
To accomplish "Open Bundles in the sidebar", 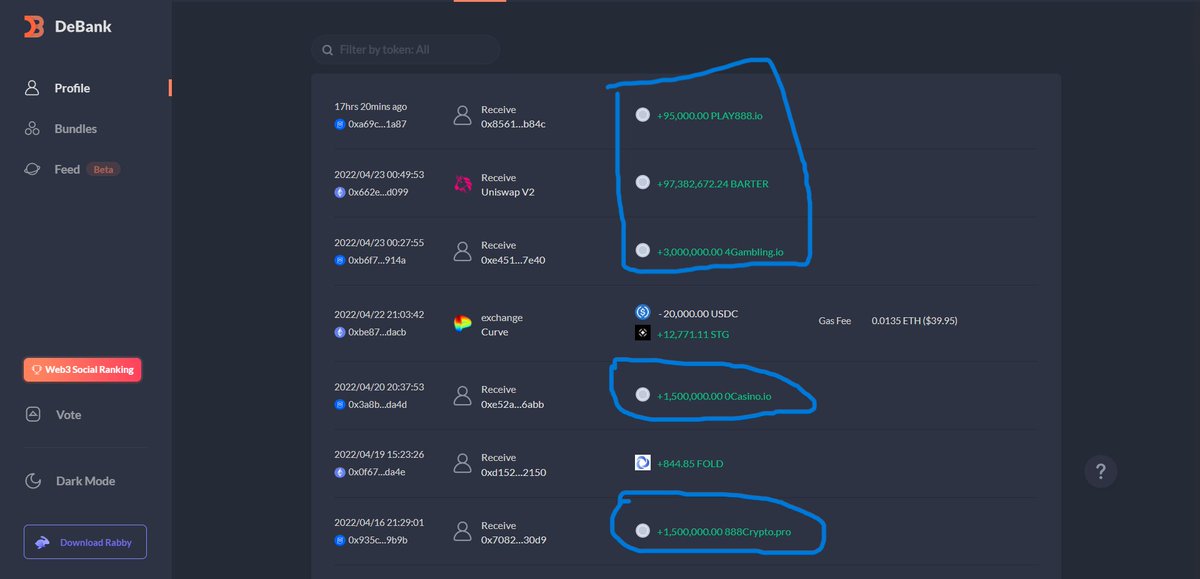I will (x=75, y=129).
